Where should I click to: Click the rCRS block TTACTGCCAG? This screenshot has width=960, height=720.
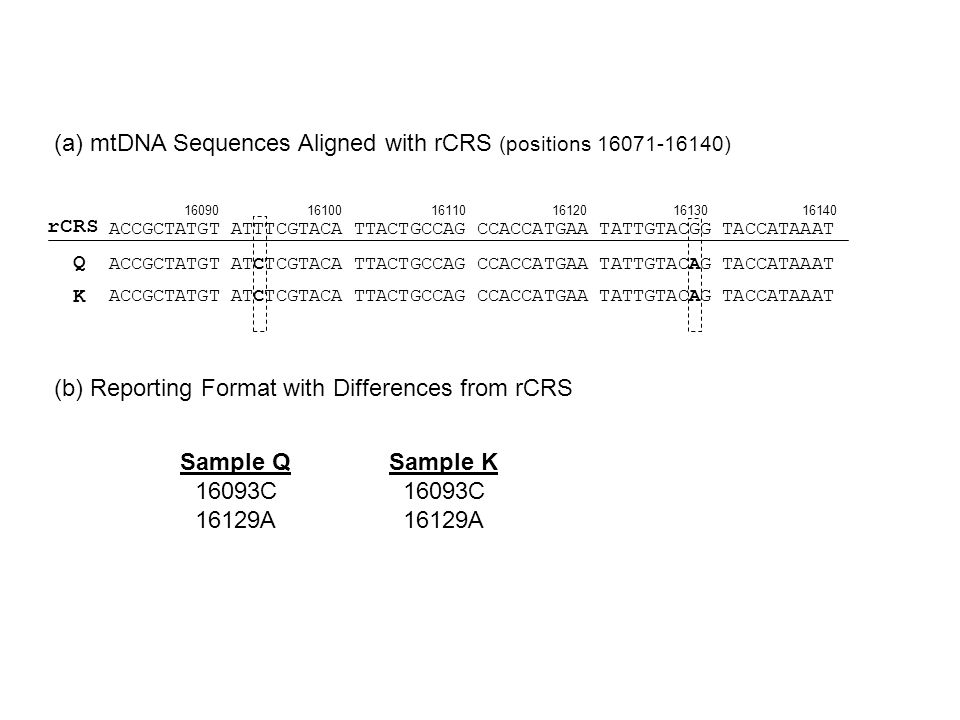pos(410,229)
